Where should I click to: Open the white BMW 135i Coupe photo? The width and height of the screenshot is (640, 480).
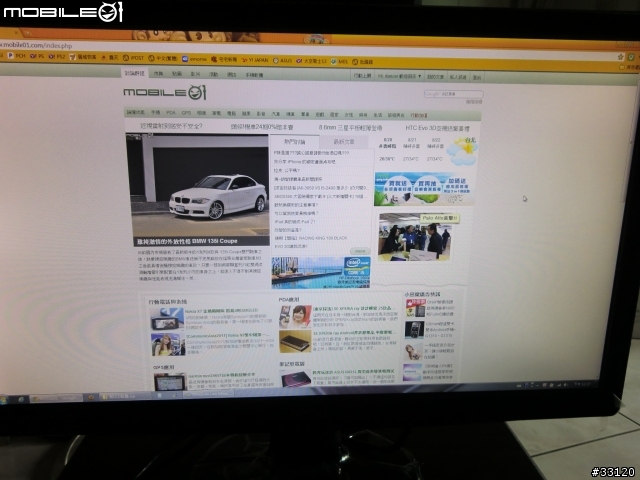197,184
